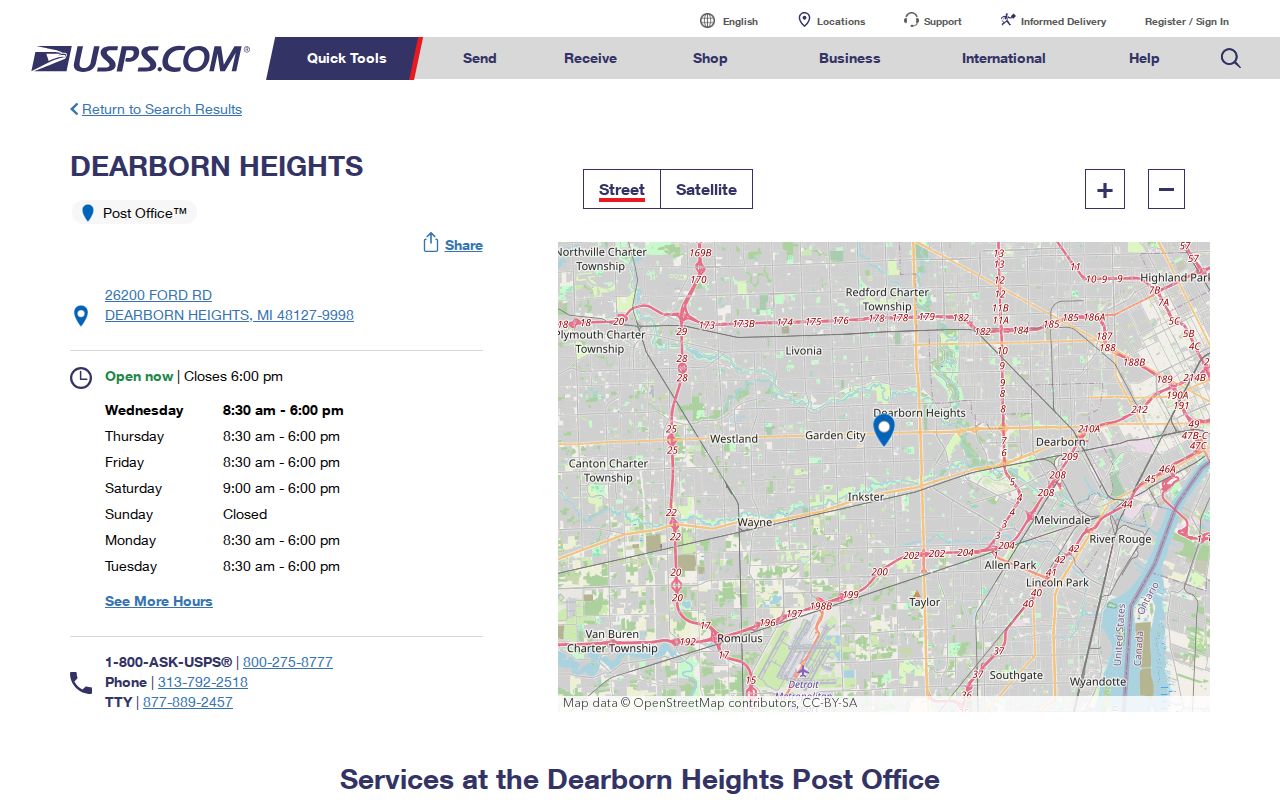Click the Livonia label on the map
Image resolution: width=1280 pixels, height=800 pixels.
tap(804, 351)
